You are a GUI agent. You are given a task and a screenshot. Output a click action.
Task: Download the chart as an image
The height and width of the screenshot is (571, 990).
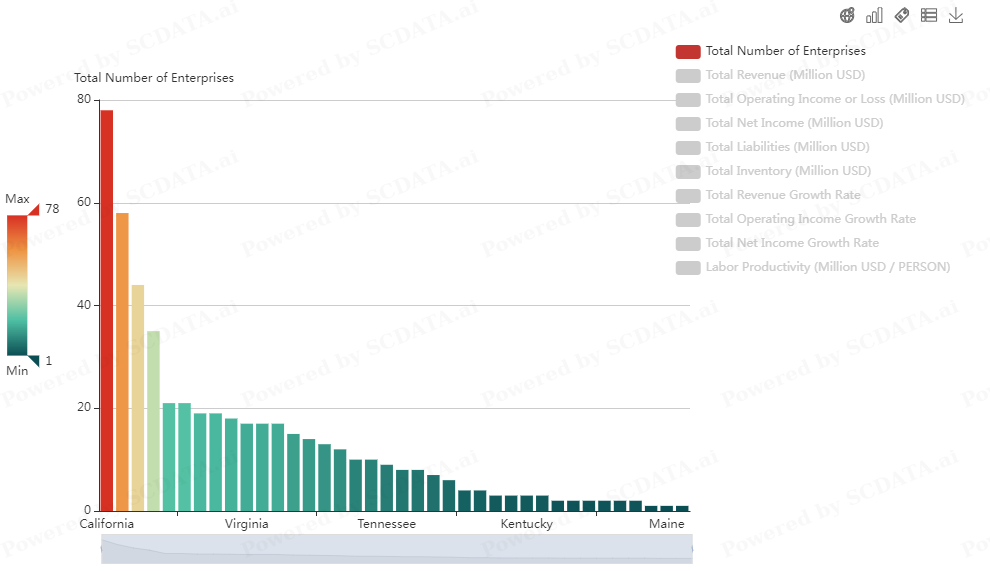click(955, 15)
